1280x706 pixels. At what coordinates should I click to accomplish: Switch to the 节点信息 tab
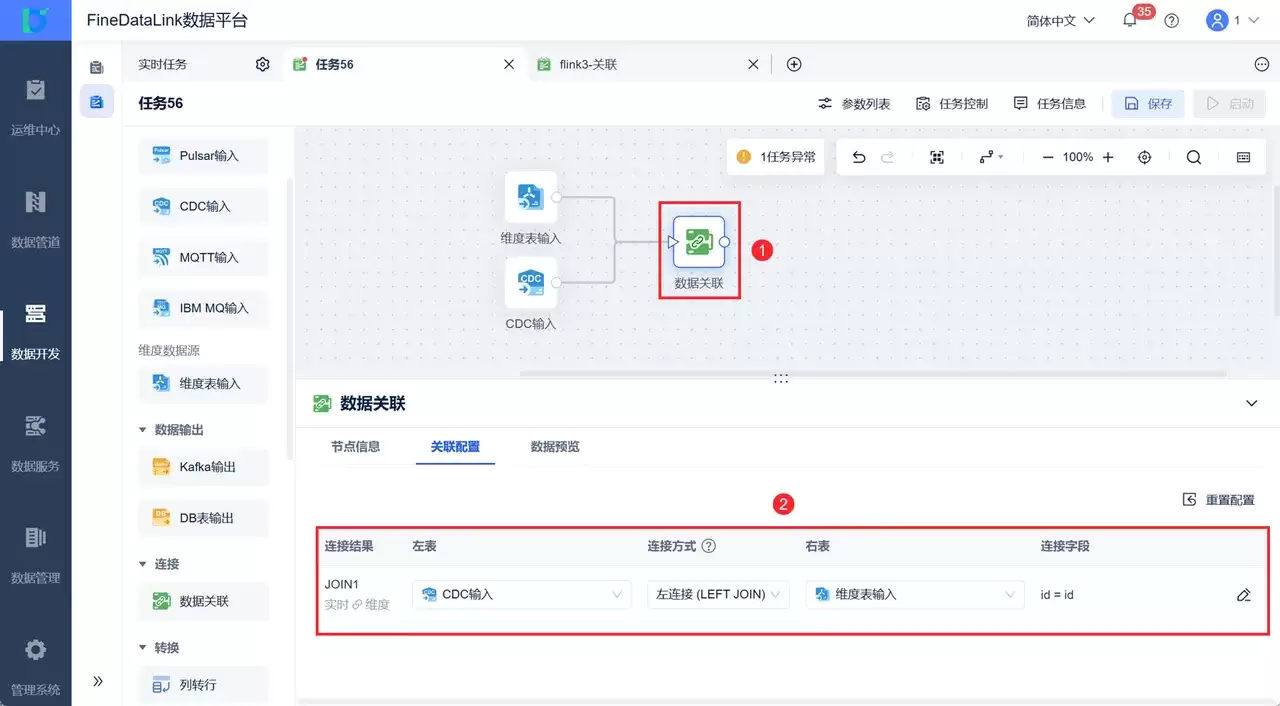pos(356,447)
